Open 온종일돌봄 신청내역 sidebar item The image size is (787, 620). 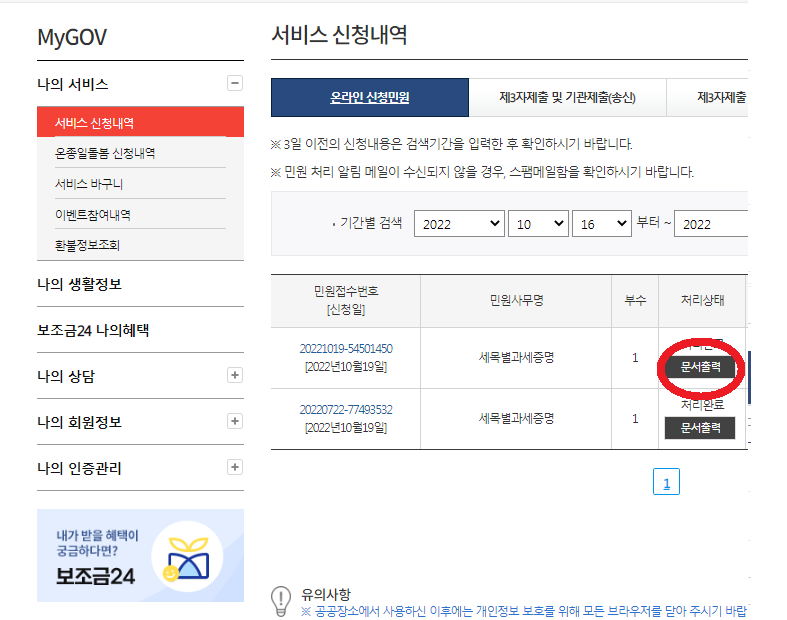[x=105, y=153]
